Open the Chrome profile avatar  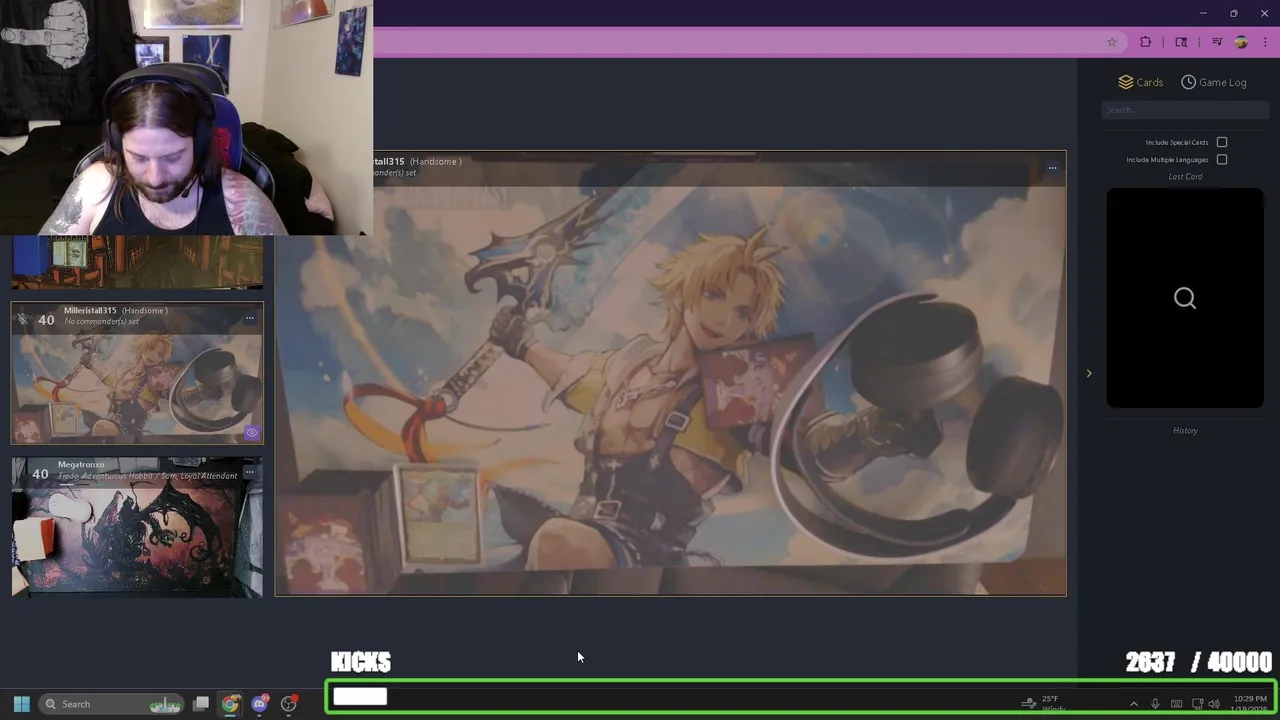[1241, 42]
